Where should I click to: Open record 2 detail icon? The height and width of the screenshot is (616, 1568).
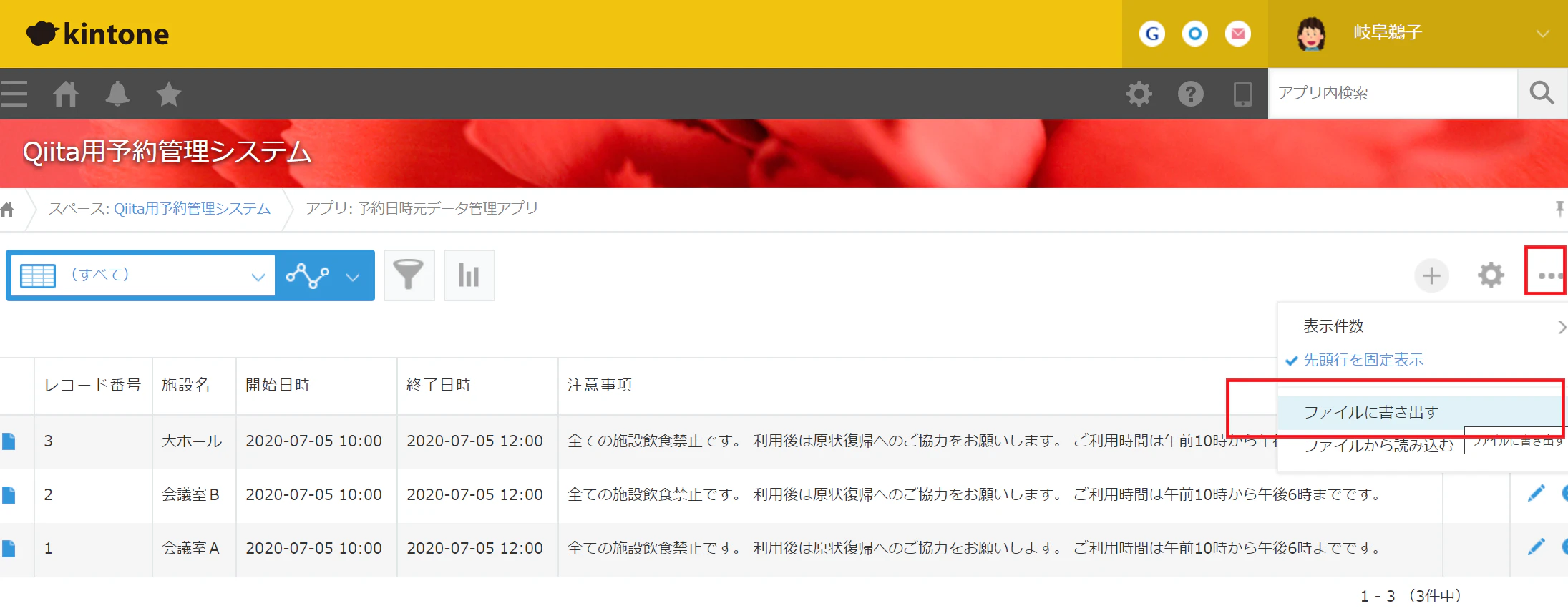click(x=9, y=495)
